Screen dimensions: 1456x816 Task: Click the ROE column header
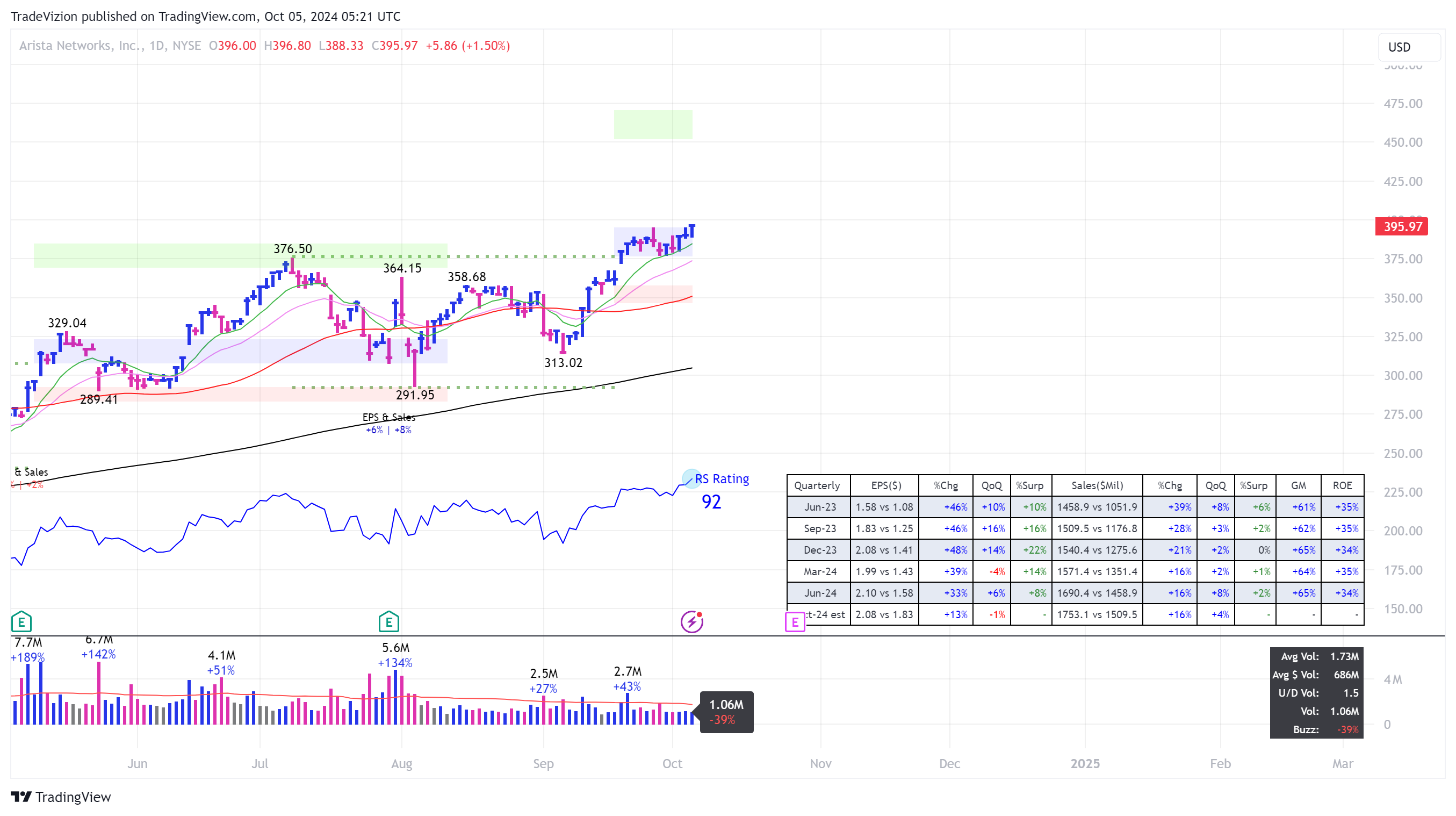pos(1343,486)
